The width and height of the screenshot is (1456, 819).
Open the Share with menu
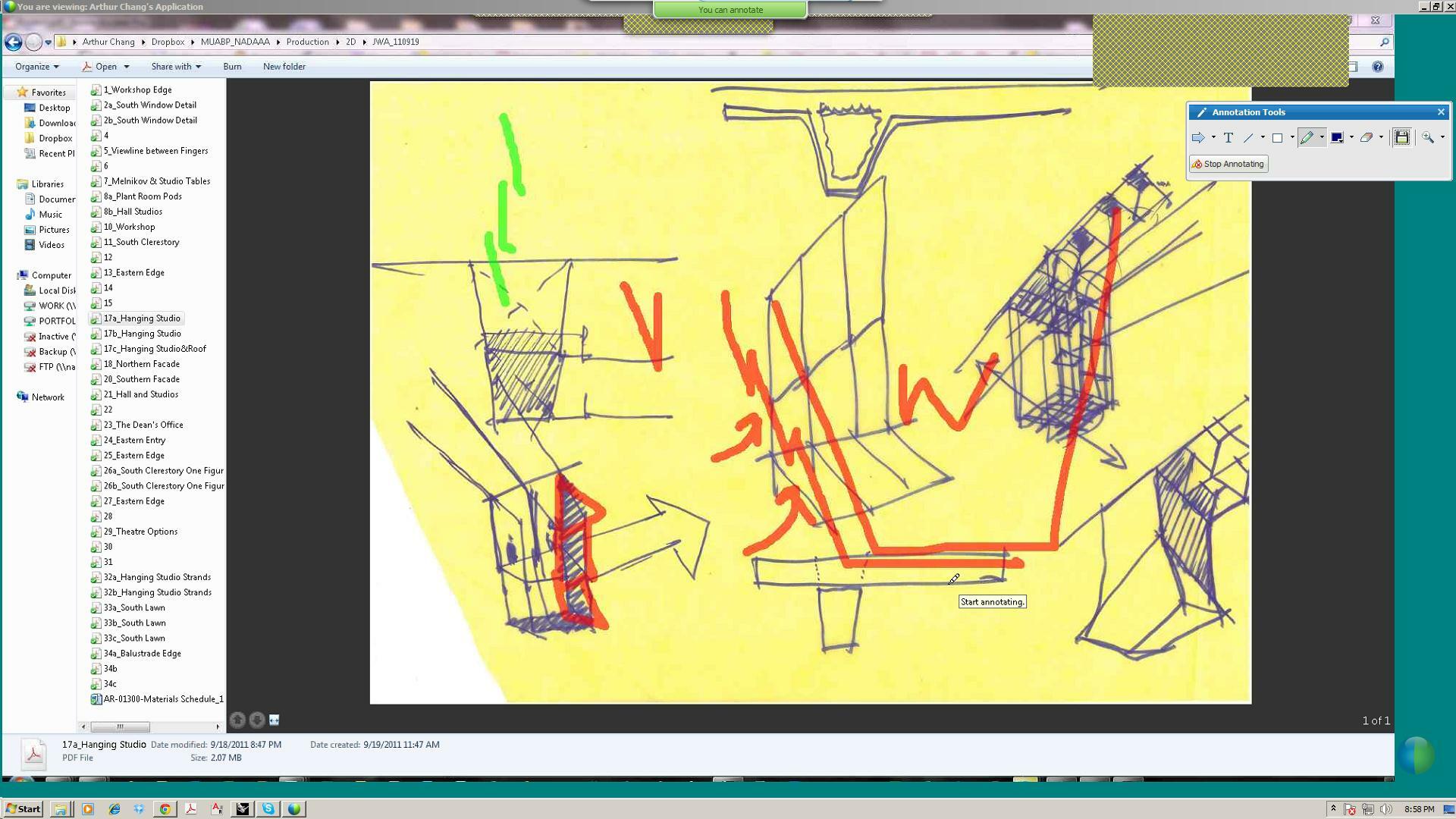pyautogui.click(x=176, y=67)
